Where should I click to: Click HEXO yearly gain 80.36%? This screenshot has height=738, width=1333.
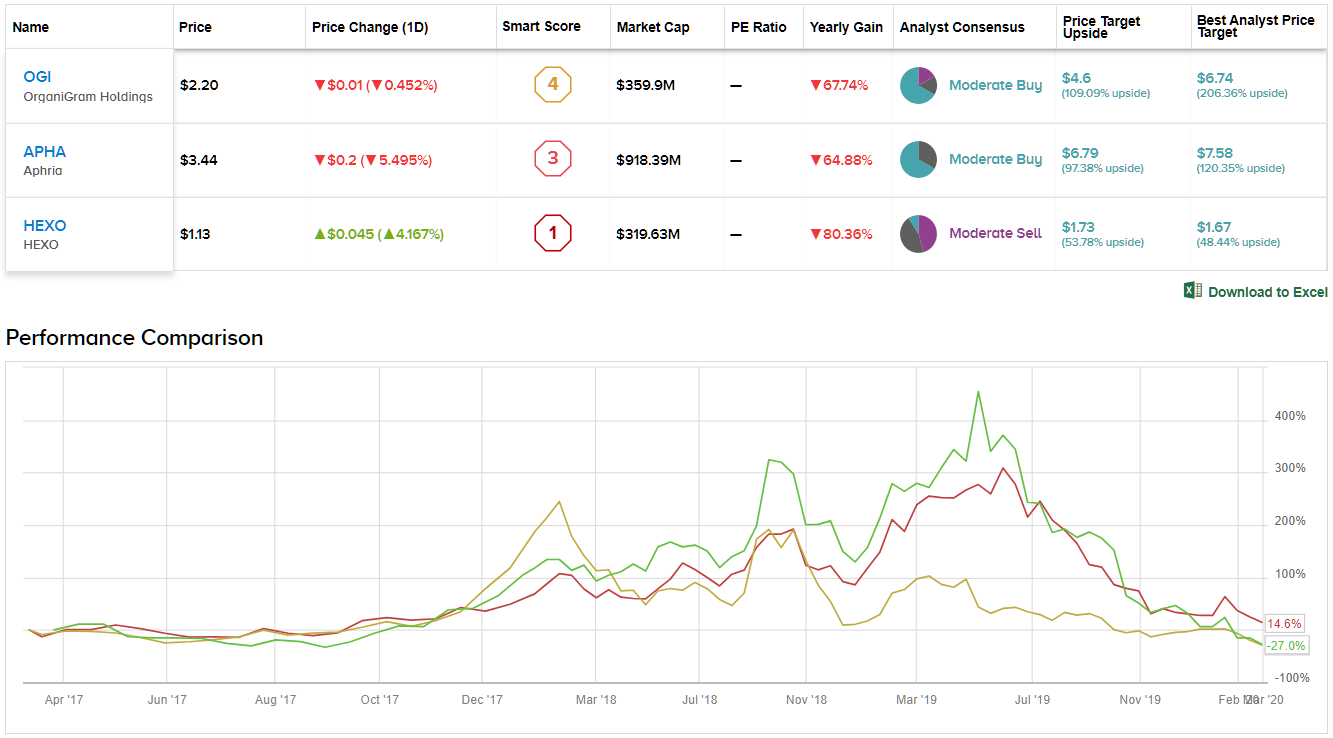click(841, 234)
